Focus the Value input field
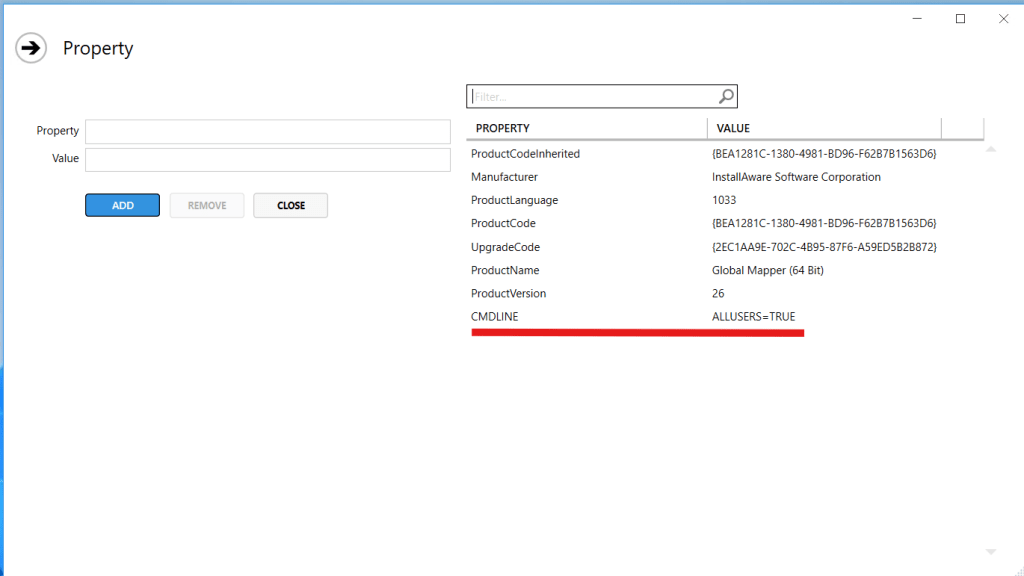The height and width of the screenshot is (576, 1024). point(267,160)
